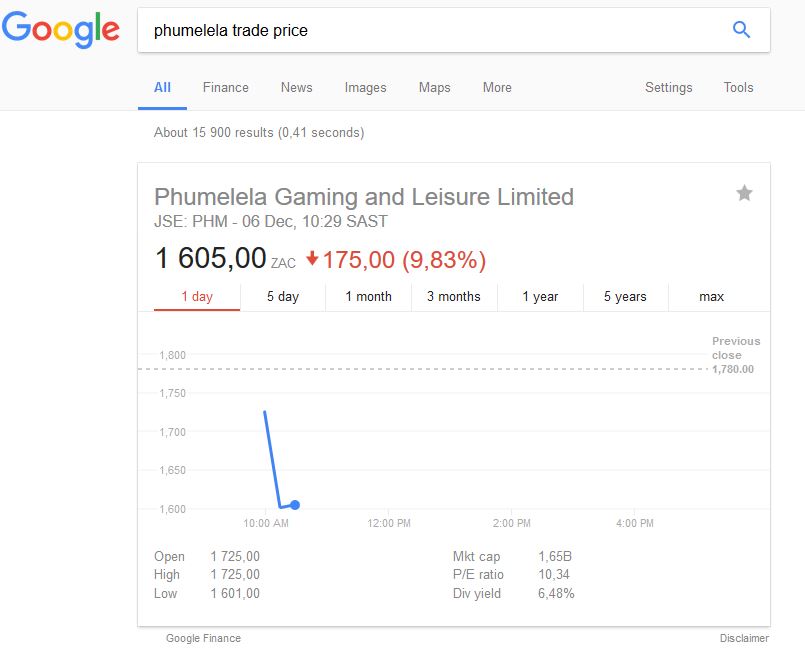
Task: Switch to the Finance results tab
Action: [x=225, y=88]
